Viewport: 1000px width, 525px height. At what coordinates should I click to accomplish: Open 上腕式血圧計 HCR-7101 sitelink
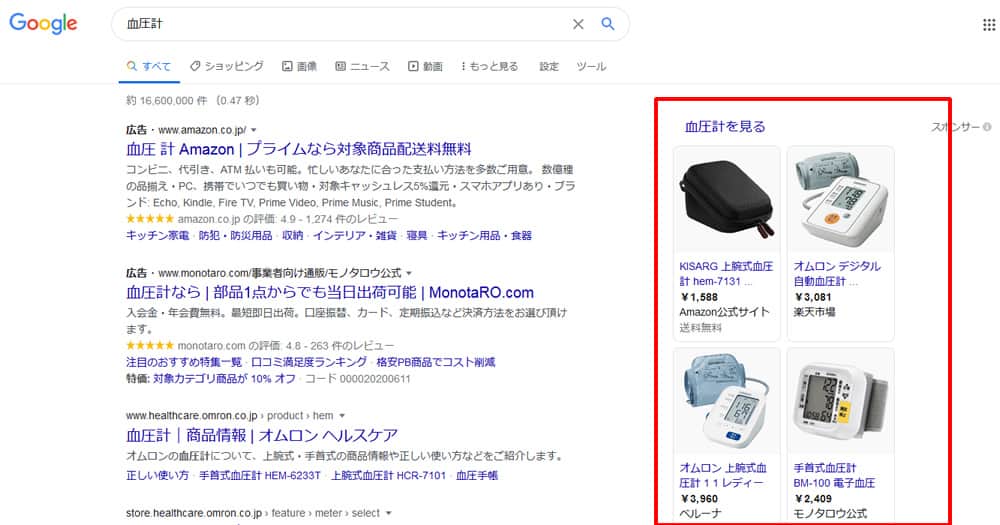click(x=388, y=476)
